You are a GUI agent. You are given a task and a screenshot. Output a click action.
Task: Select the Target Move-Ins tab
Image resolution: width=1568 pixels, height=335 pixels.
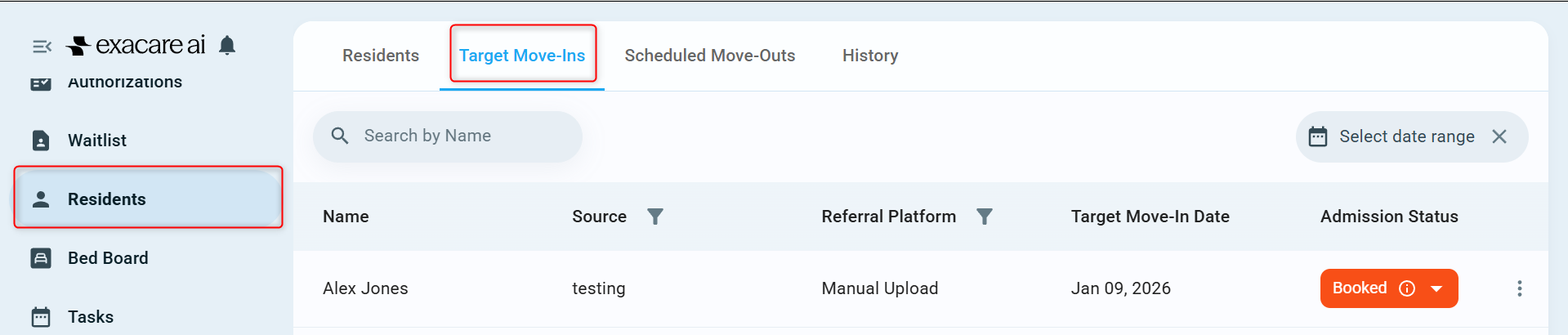[522, 56]
